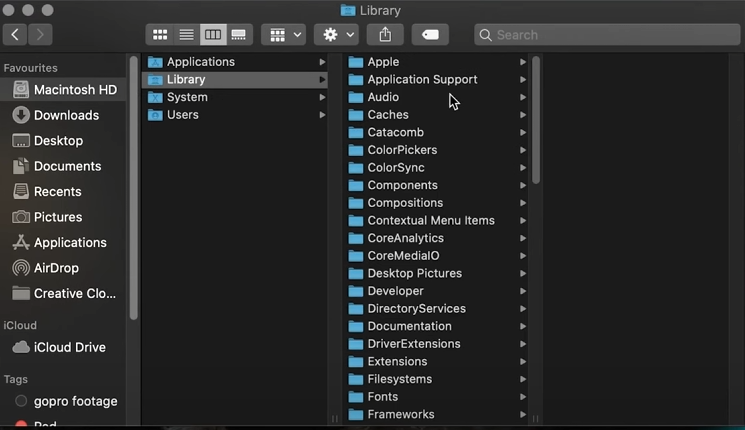Open AirDrop from the sidebar

pyautogui.click(x=64, y=268)
